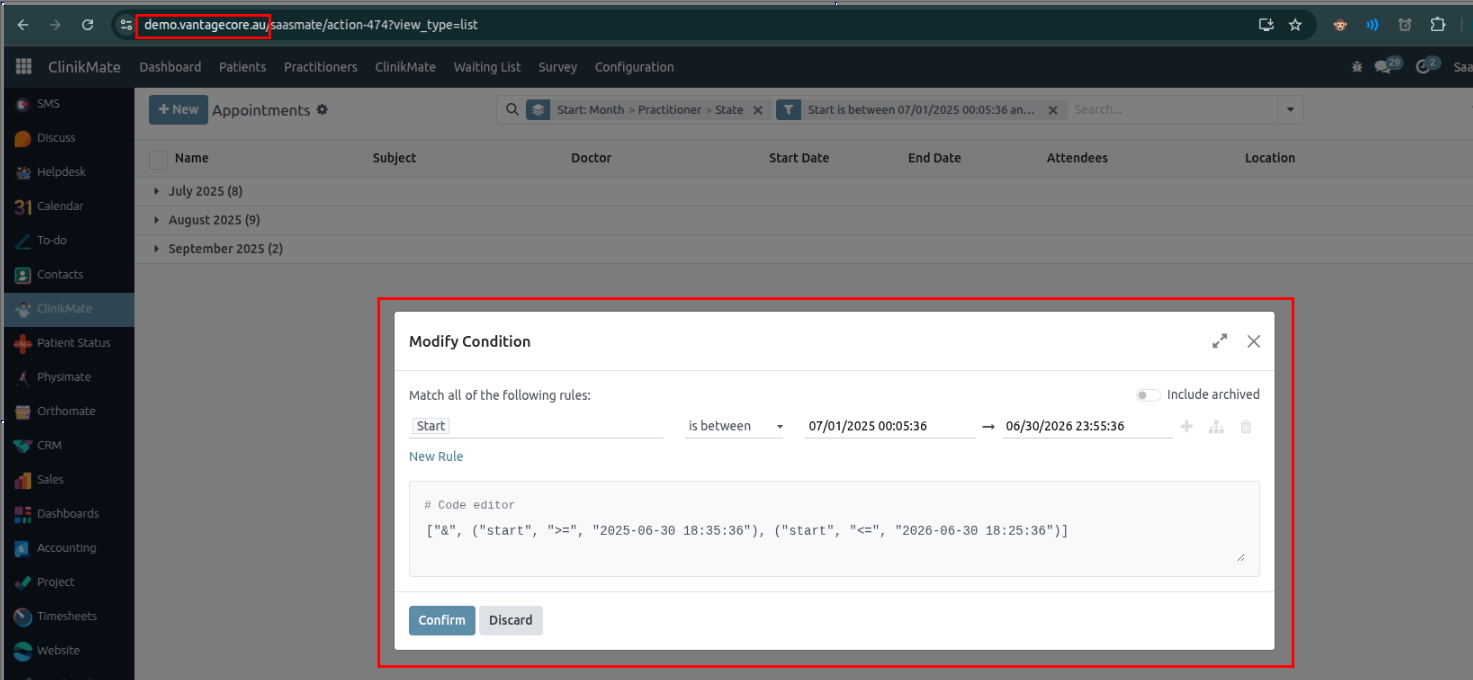
Task: Expand the Modify Condition dialog fullscreen
Action: [x=1219, y=341]
